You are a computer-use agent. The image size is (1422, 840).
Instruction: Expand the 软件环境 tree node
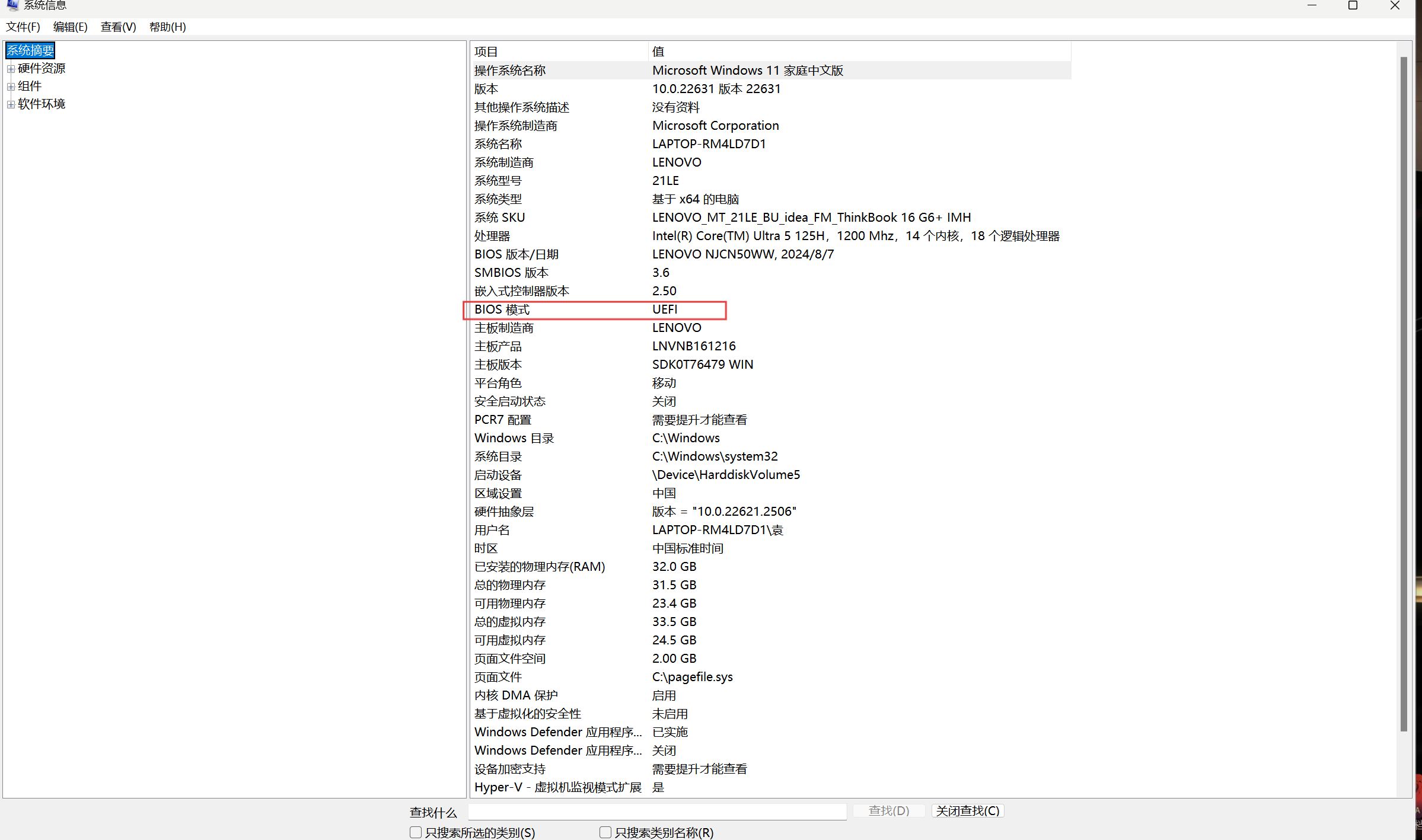pyautogui.click(x=11, y=104)
